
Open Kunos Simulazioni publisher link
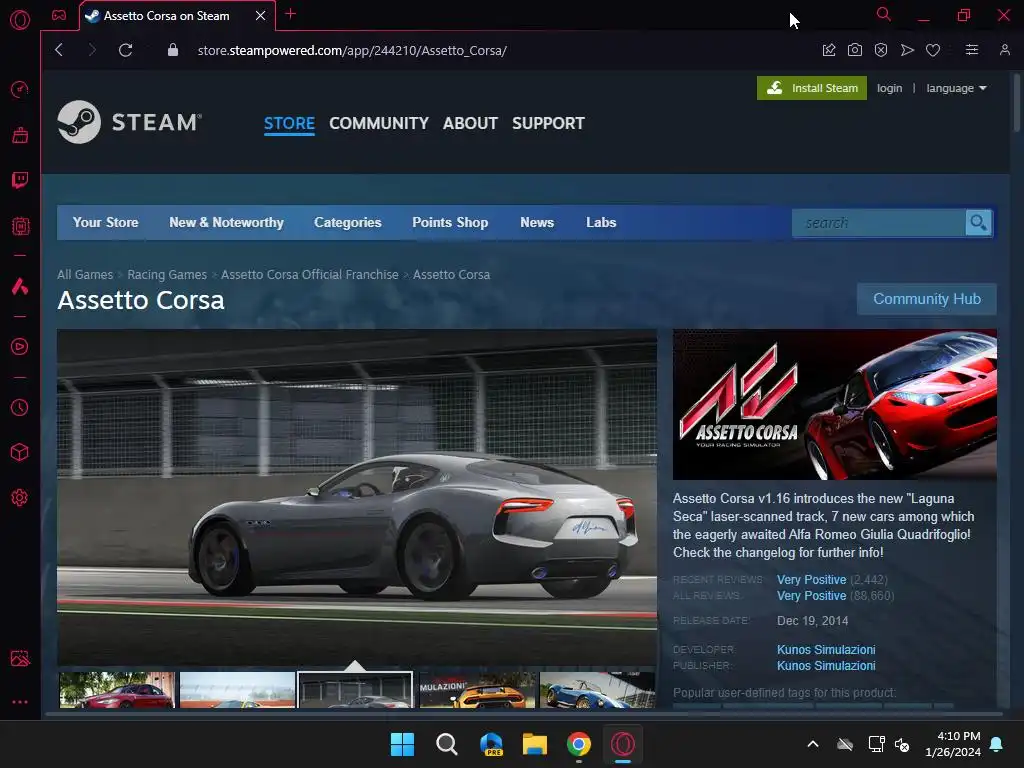coord(826,665)
